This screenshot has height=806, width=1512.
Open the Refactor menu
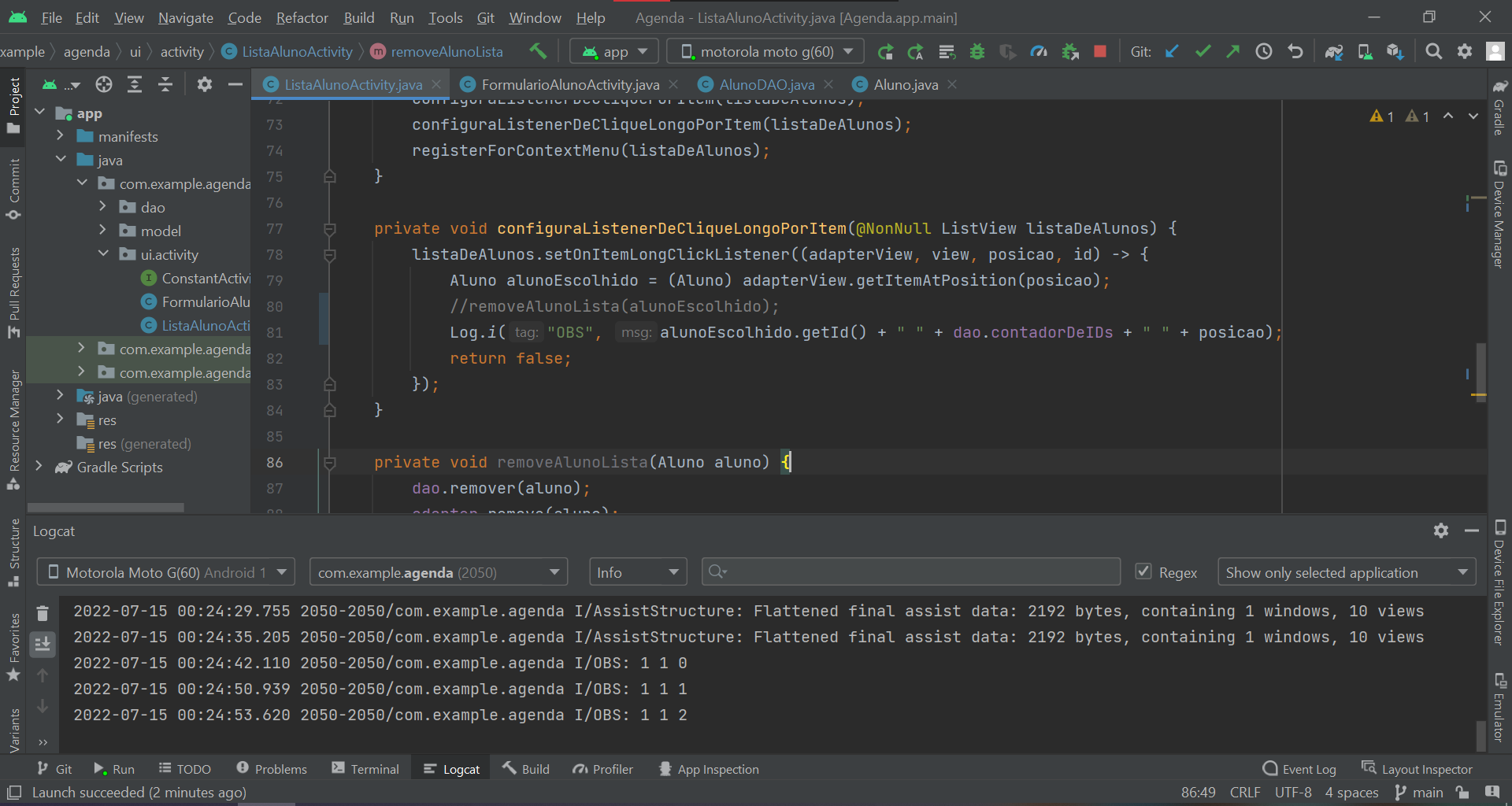[x=302, y=17]
